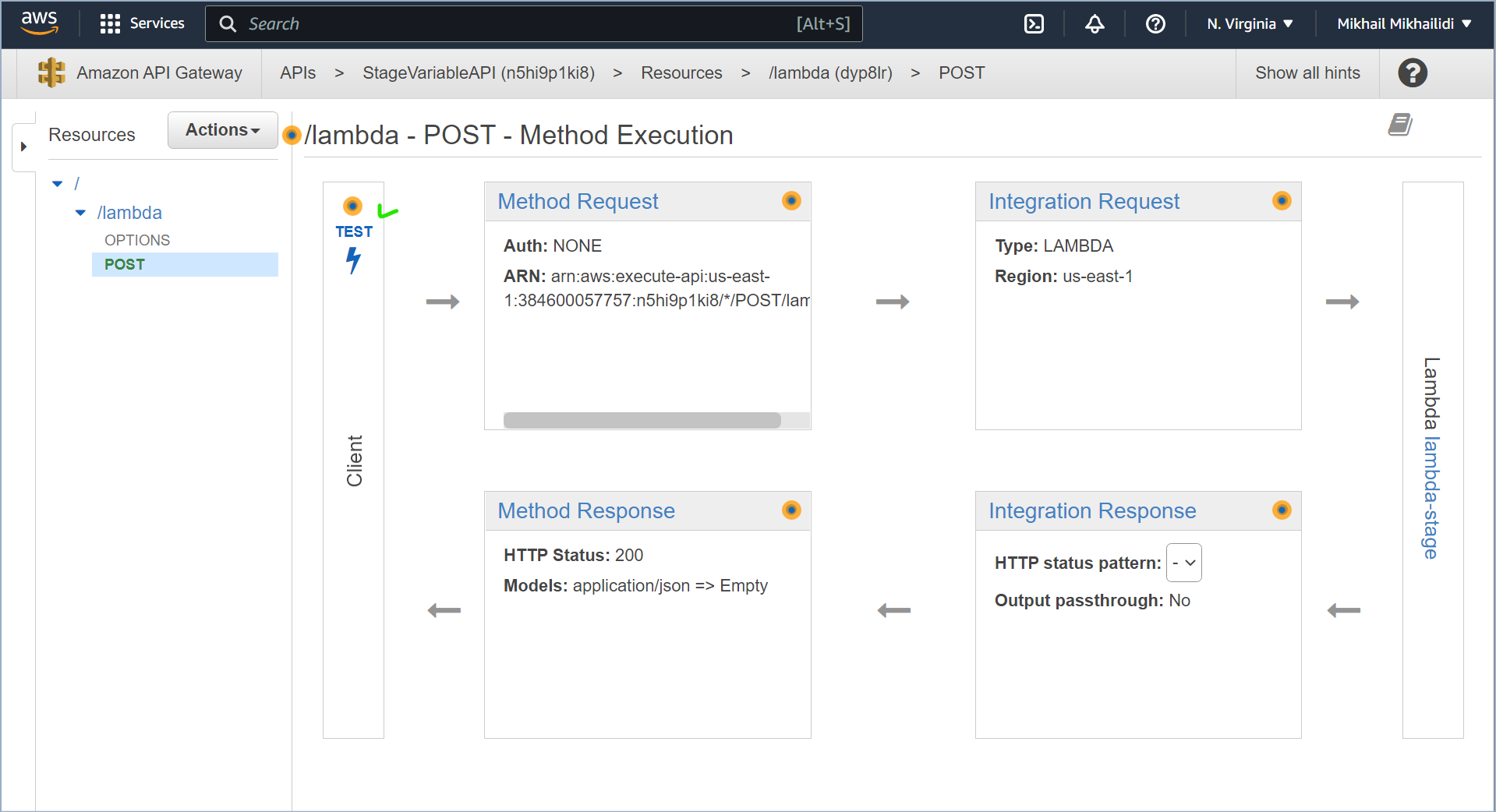Viewport: 1496px width, 812px height.
Task: Open the Mikhail Mikhailidi account menu
Action: (x=1401, y=23)
